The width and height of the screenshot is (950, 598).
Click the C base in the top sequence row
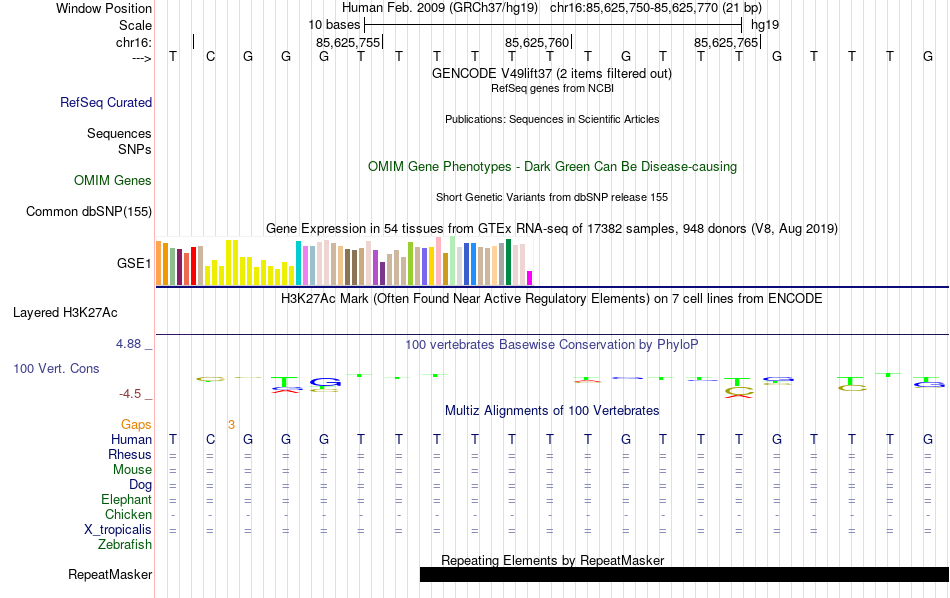[x=210, y=57]
